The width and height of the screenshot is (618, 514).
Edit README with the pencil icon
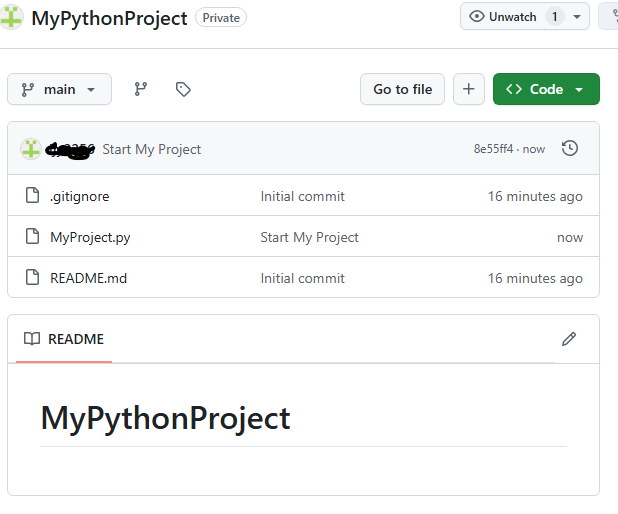[569, 339]
